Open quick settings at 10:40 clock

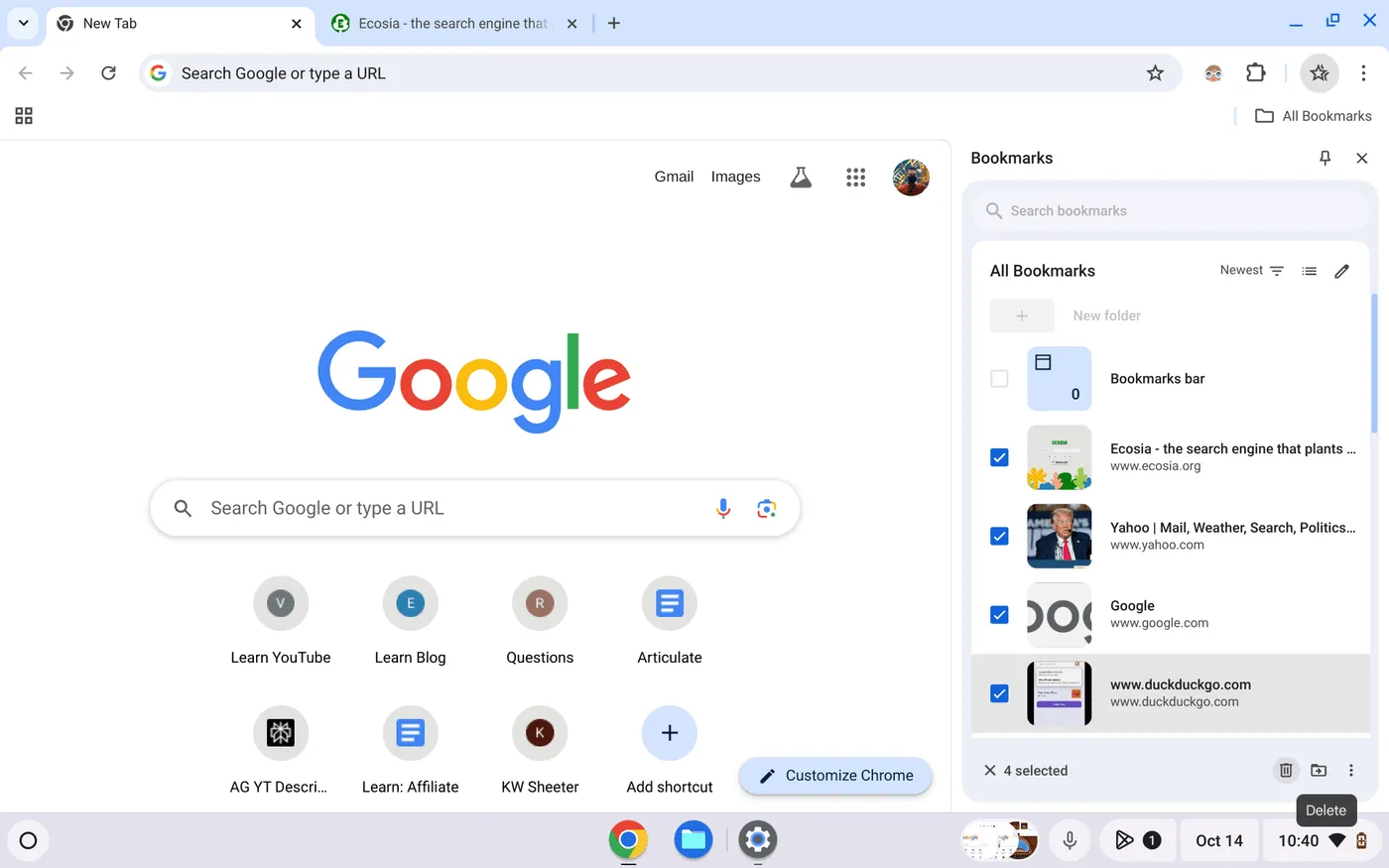pyautogui.click(x=1323, y=840)
